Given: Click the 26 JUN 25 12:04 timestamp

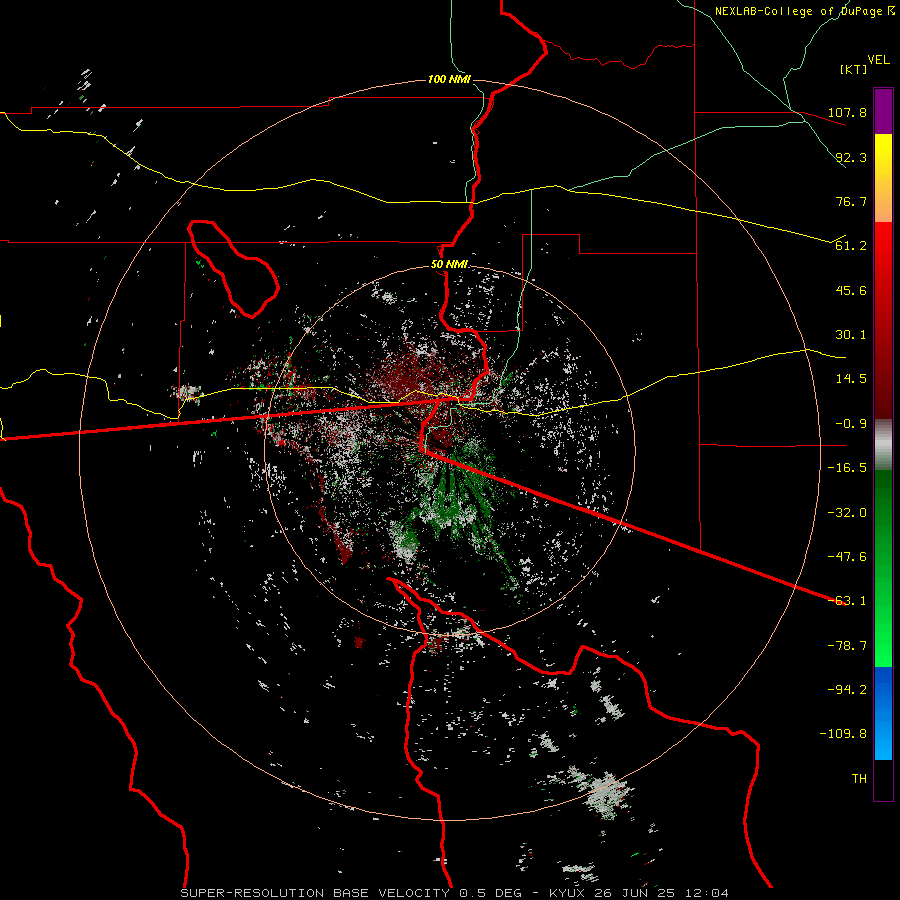Looking at the screenshot, I should [661, 893].
